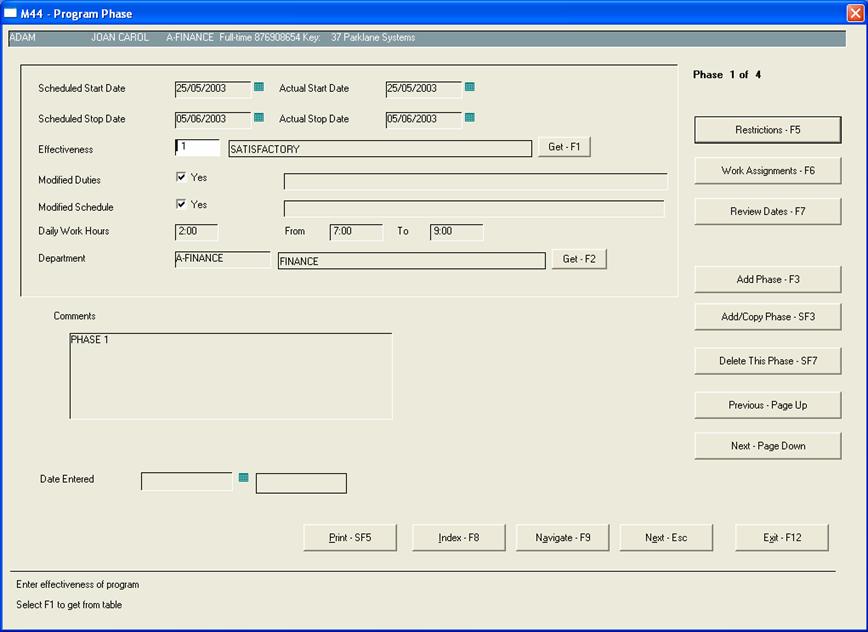
Task: Click the Exit - F12 button
Action: (x=782, y=538)
